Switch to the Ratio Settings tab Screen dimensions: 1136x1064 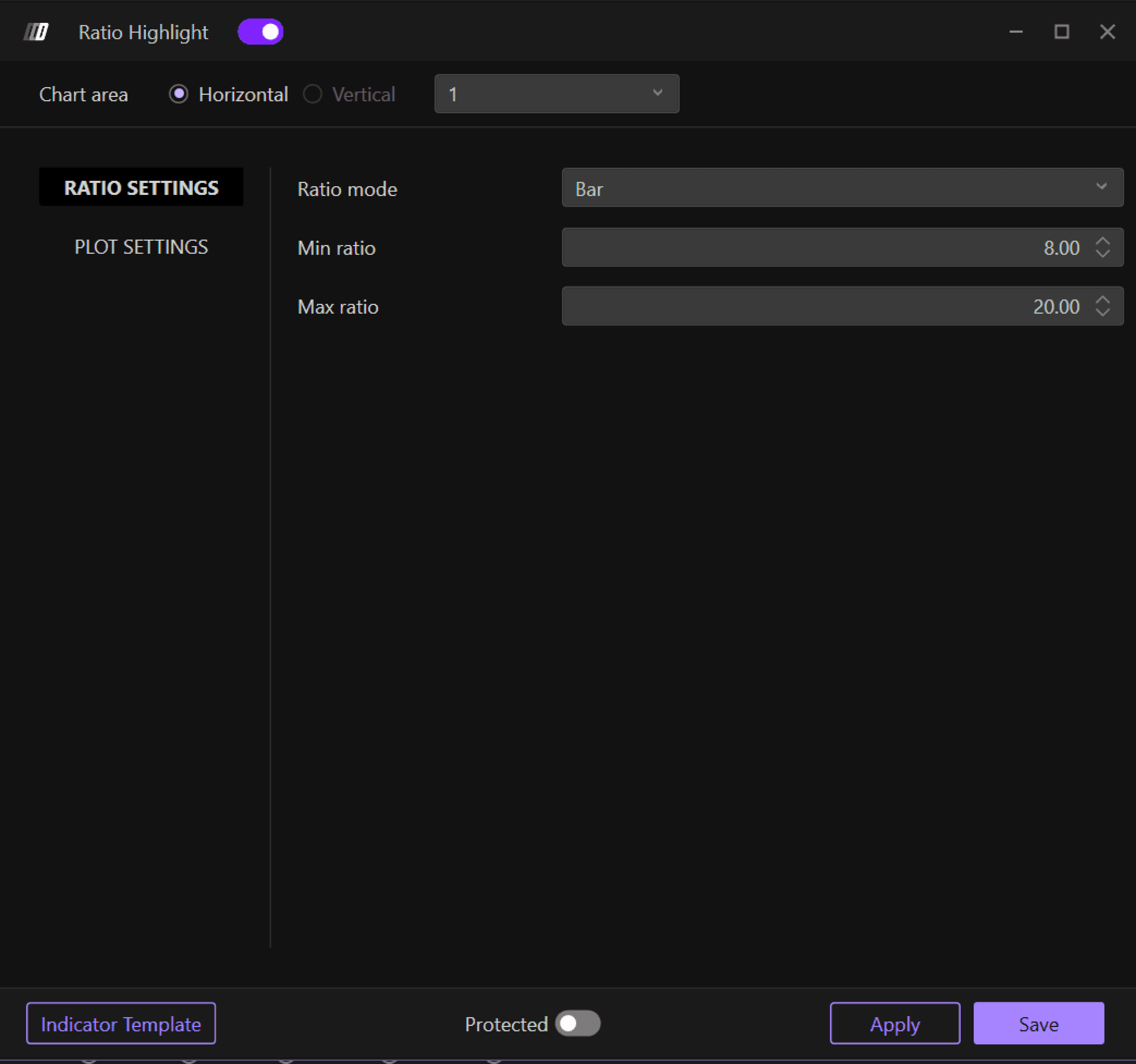(141, 187)
